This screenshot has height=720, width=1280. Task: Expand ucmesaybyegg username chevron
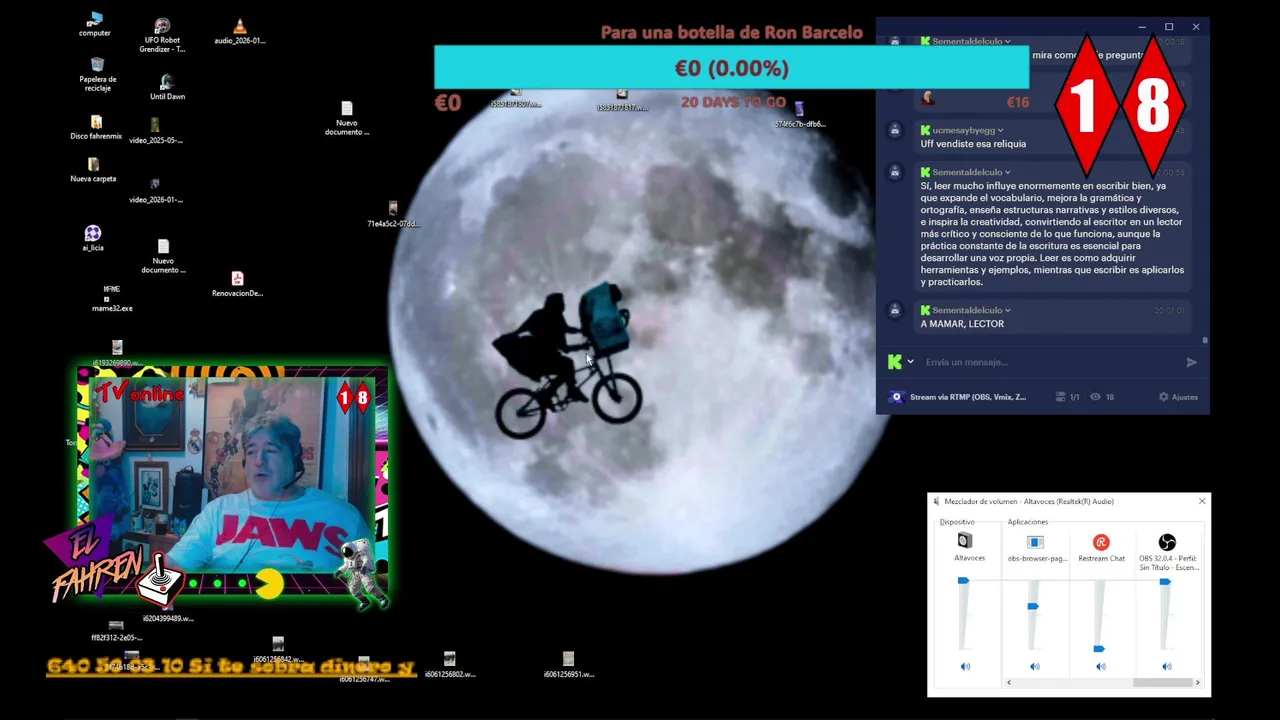click(1000, 130)
